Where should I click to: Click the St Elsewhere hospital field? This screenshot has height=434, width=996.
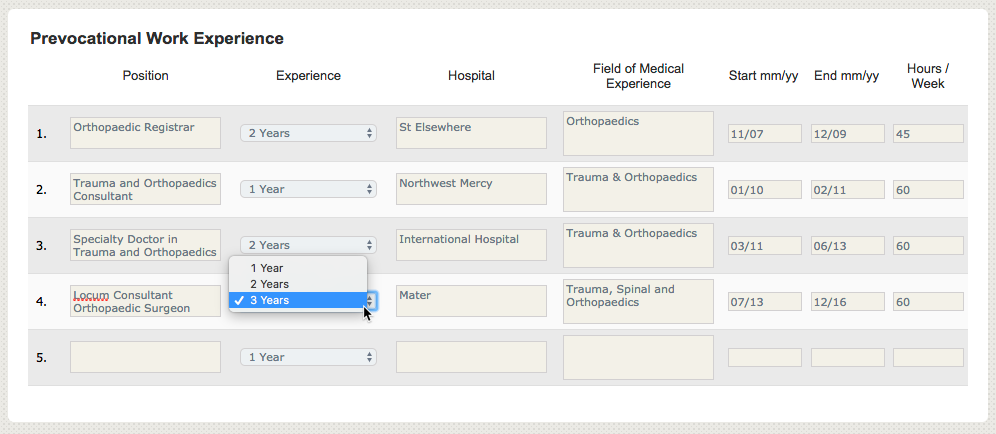point(471,133)
